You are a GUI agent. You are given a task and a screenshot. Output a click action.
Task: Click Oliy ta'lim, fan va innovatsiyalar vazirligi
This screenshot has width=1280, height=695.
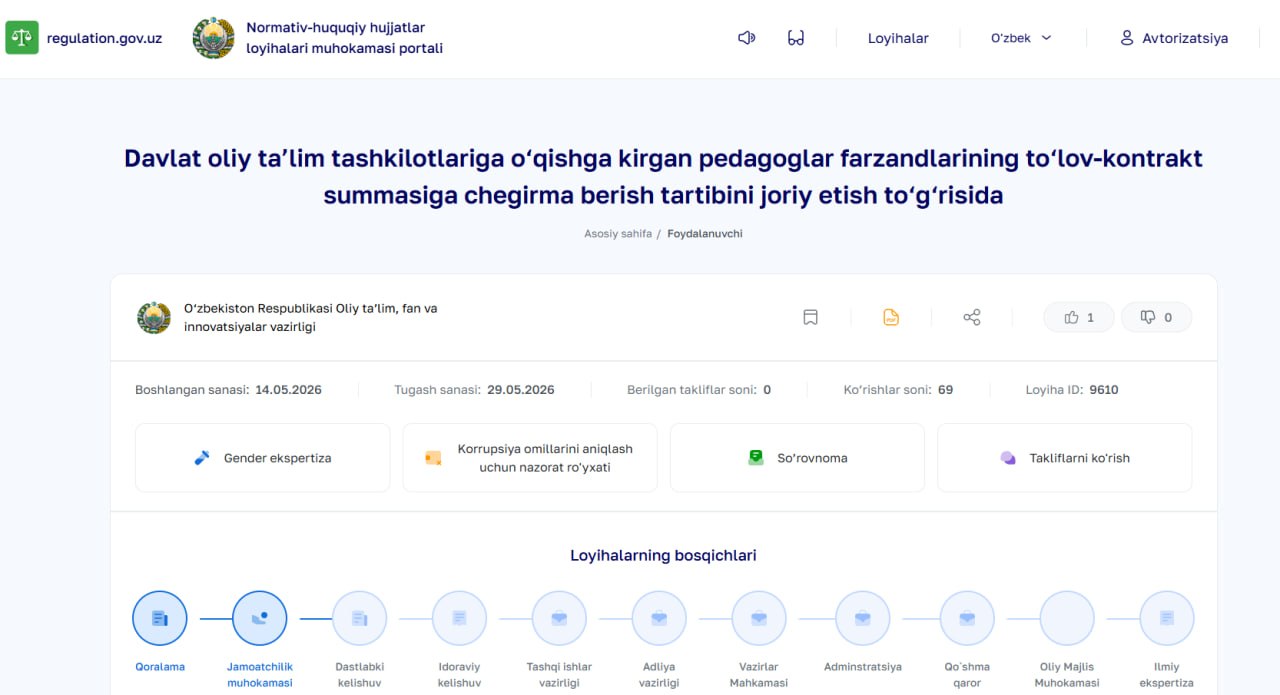310,317
